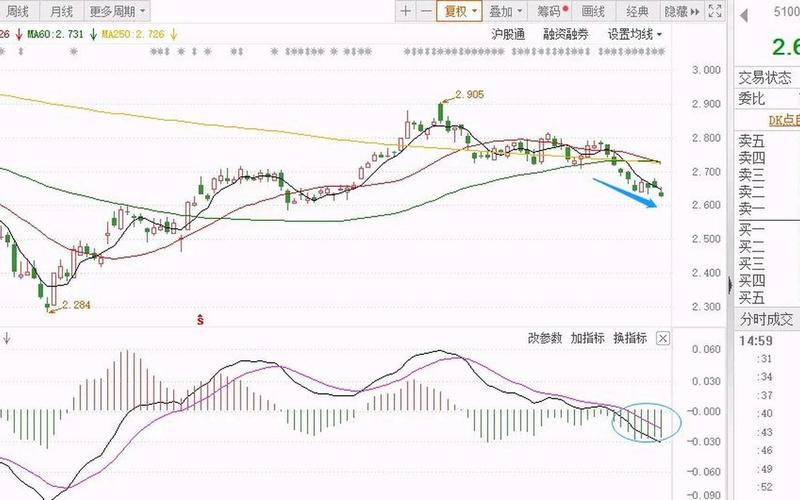Click the MA250 down arrow indicator
Image resolution: width=800 pixels, height=500 pixels.
pyautogui.click(x=175, y=34)
